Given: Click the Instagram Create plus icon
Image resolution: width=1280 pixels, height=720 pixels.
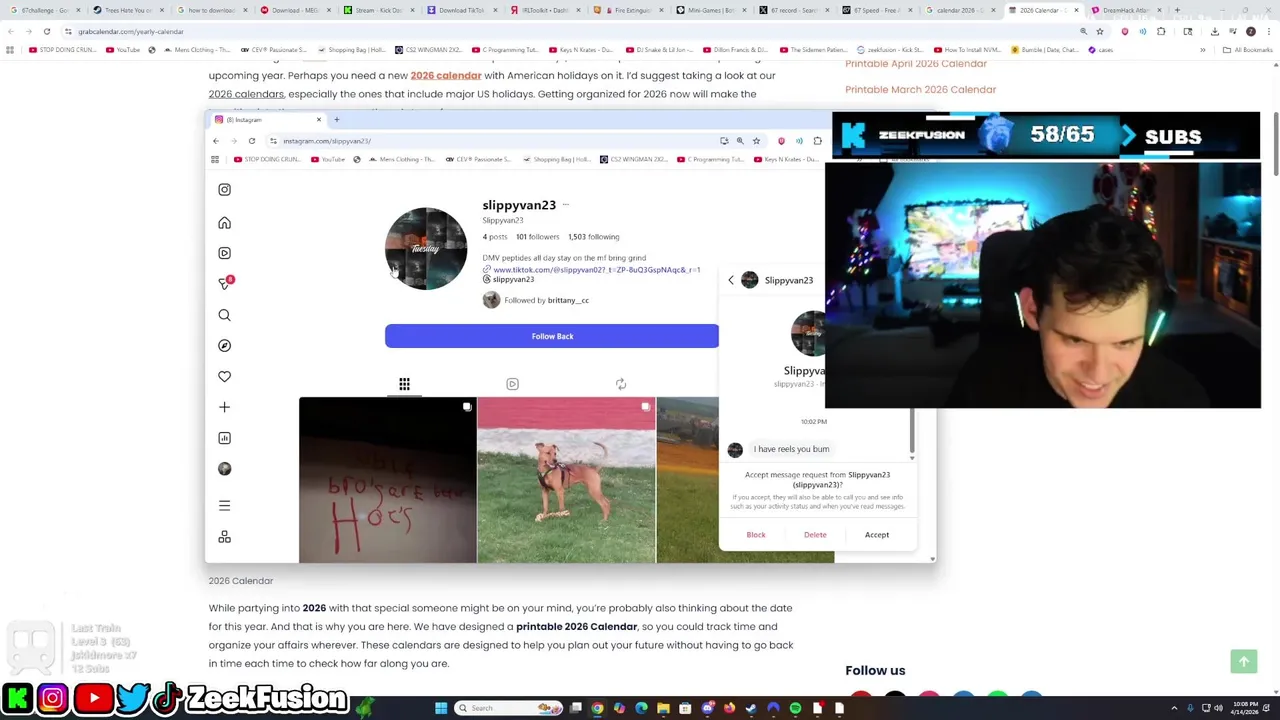Looking at the screenshot, I should point(224,407).
